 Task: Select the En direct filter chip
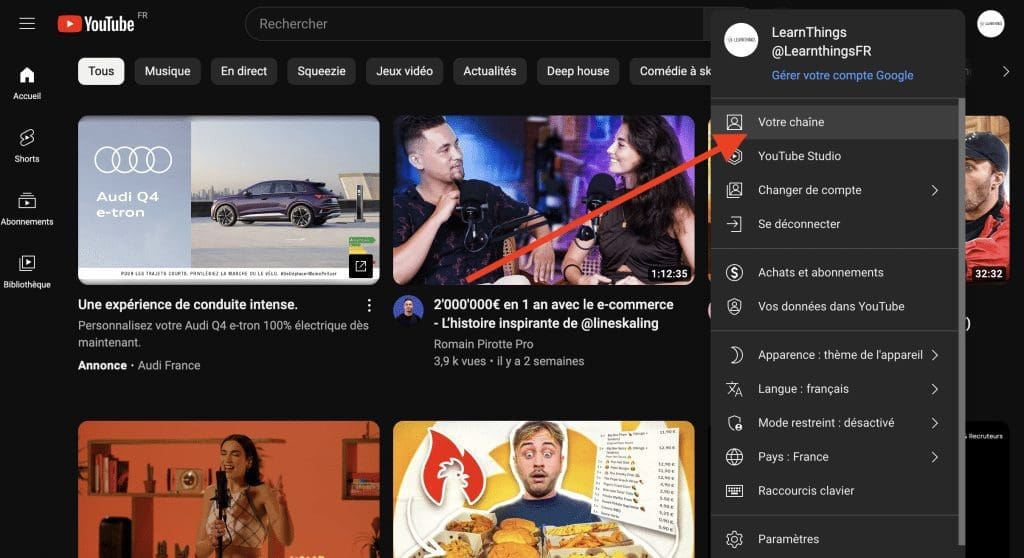click(244, 71)
